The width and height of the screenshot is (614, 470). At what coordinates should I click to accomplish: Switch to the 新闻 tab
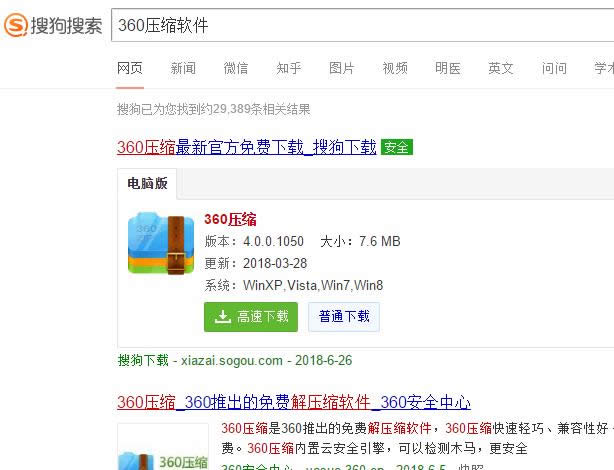click(183, 68)
